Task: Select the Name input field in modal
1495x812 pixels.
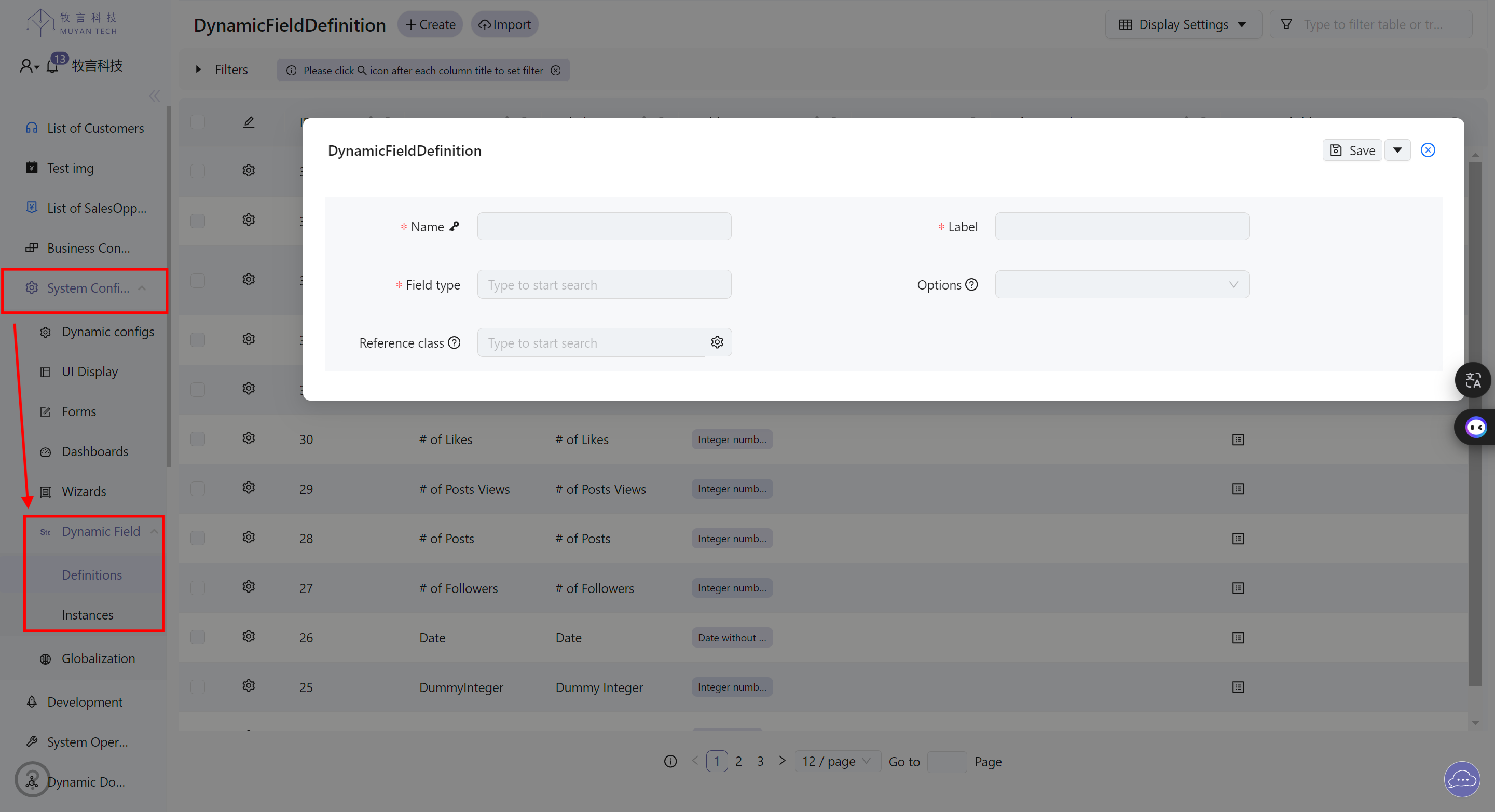Action: coord(604,227)
